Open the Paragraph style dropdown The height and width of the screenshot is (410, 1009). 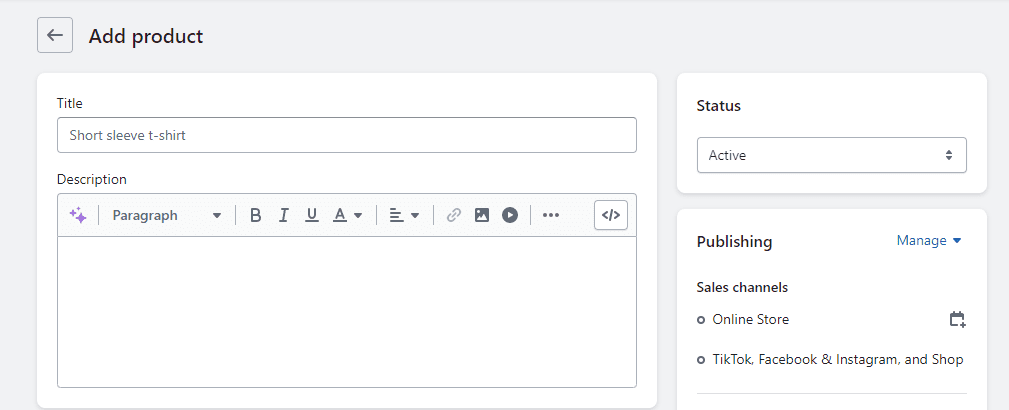coord(167,215)
